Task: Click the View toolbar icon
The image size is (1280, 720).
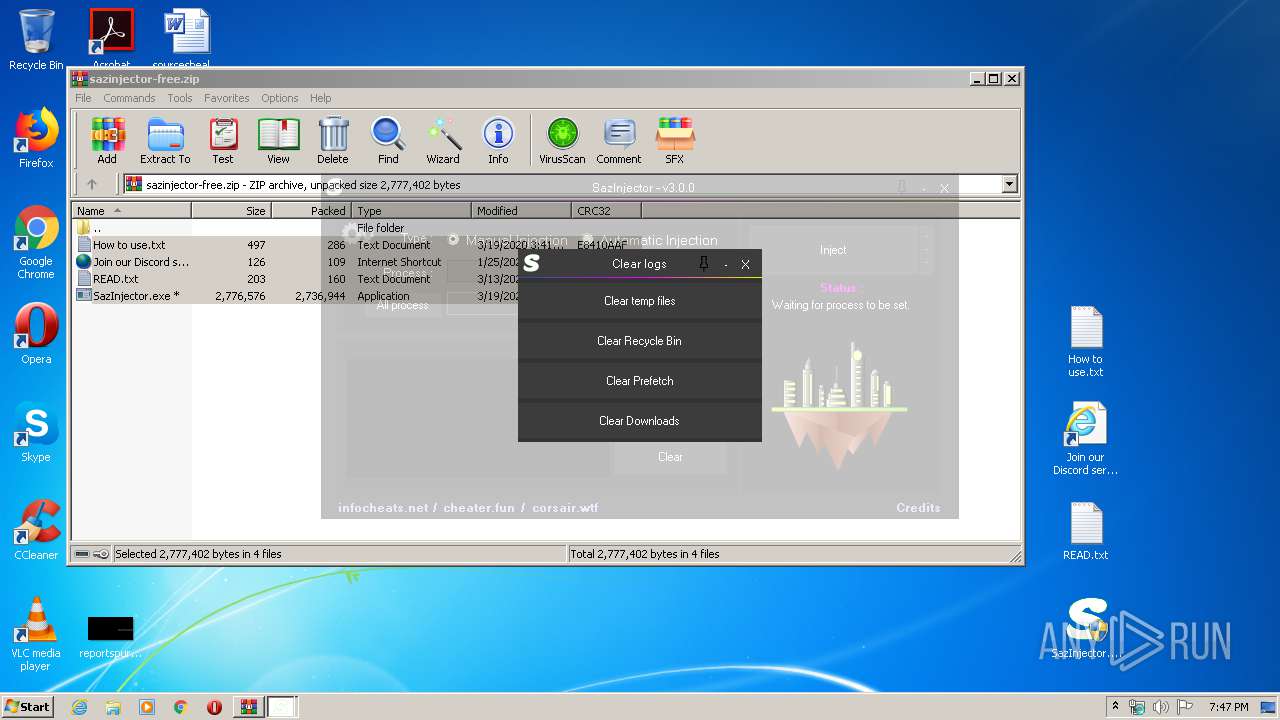Action: pyautogui.click(x=278, y=140)
